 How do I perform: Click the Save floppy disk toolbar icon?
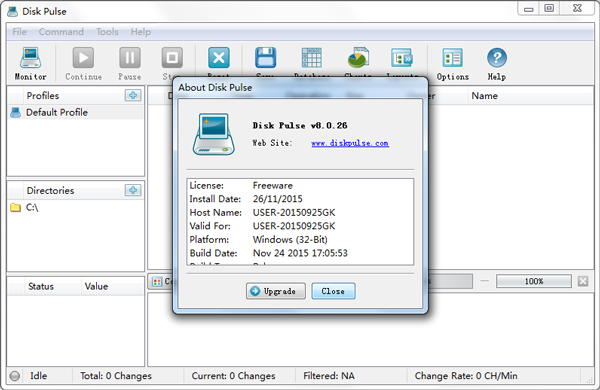[x=265, y=58]
